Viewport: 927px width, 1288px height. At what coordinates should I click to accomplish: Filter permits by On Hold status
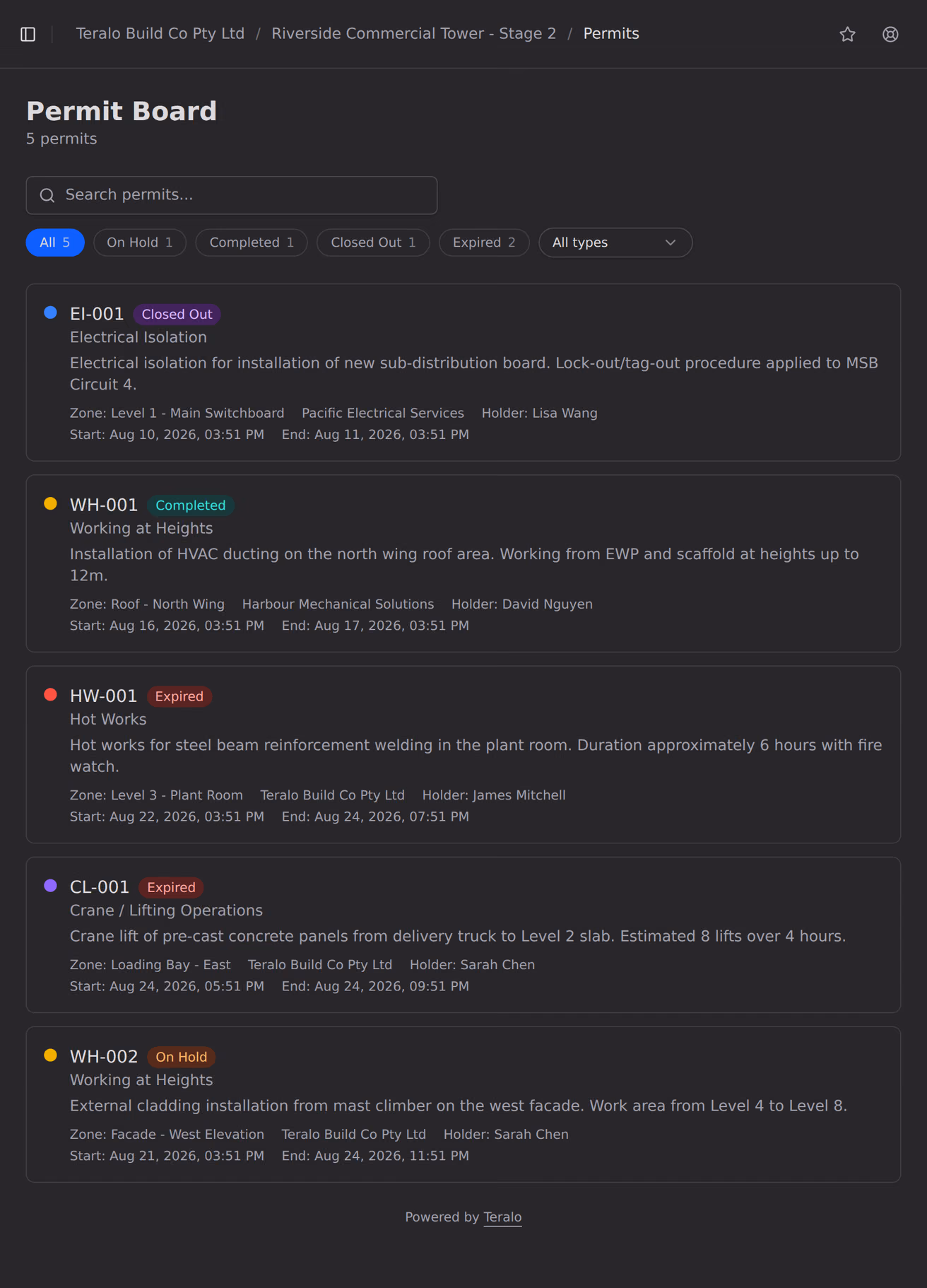click(x=140, y=242)
